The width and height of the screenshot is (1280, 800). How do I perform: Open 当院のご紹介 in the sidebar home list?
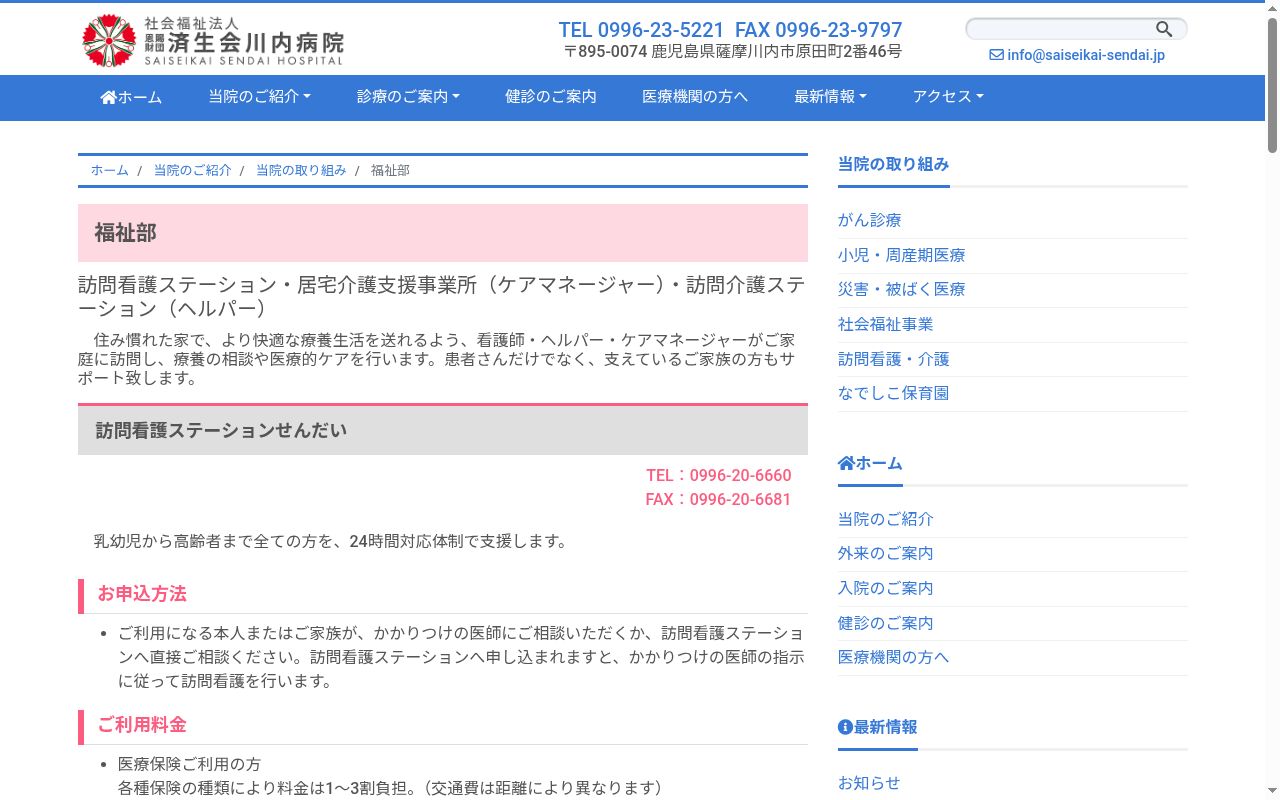[x=886, y=519]
